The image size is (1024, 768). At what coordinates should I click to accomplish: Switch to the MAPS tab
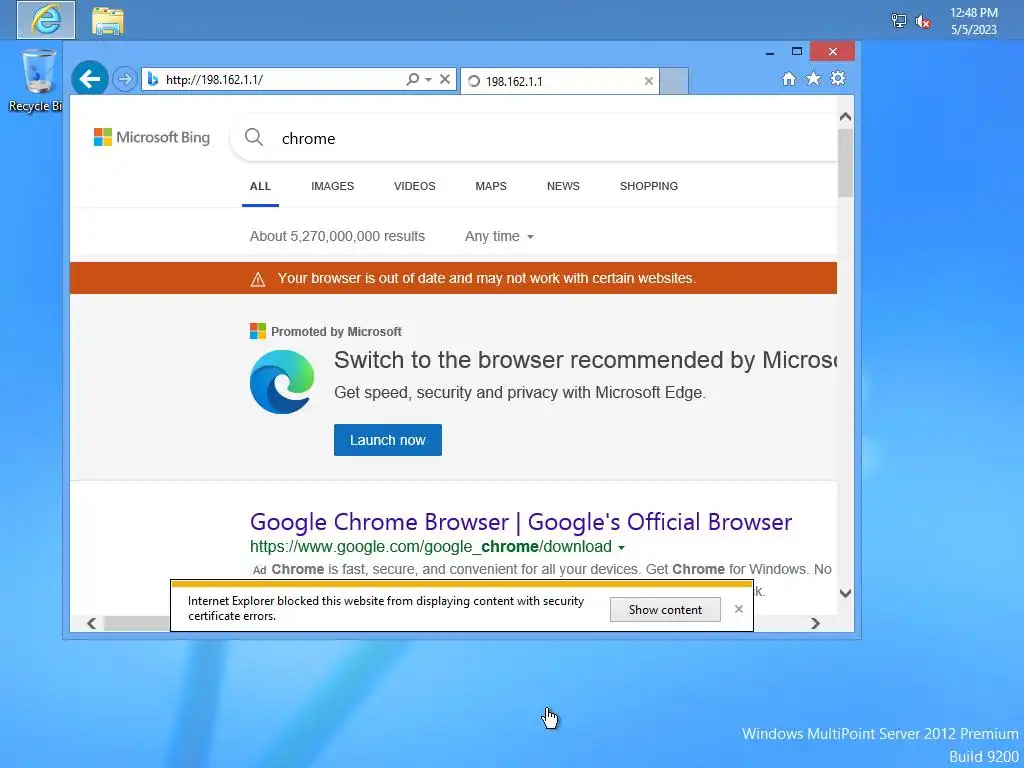(491, 186)
